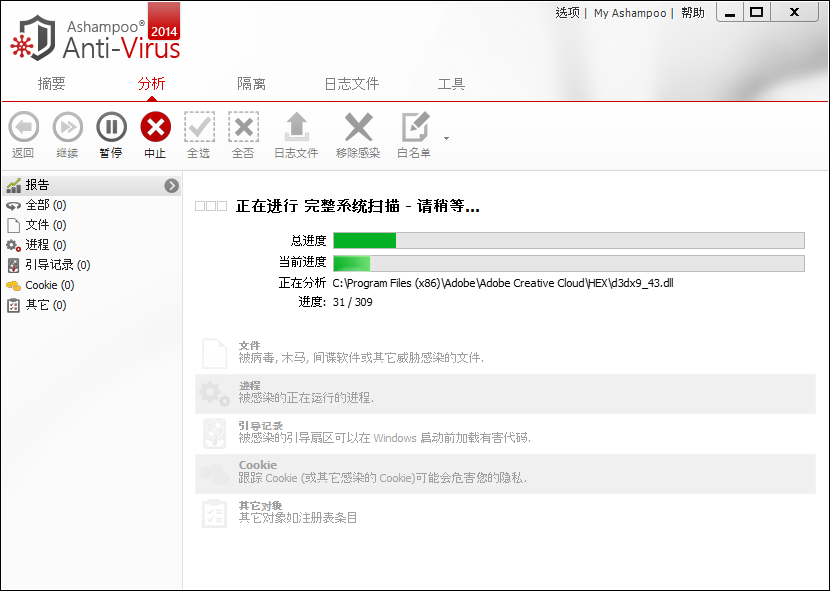Click the 继续 resume icon
Screen dimensions: 830x591
click(67, 127)
